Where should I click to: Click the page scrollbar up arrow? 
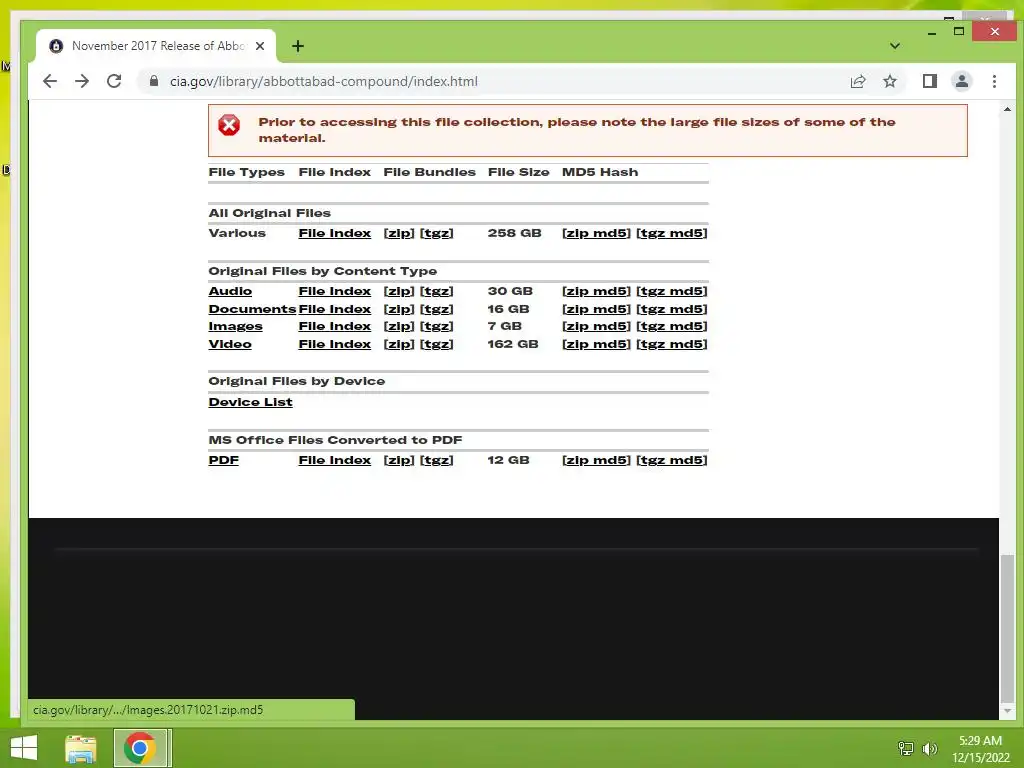(x=1007, y=109)
